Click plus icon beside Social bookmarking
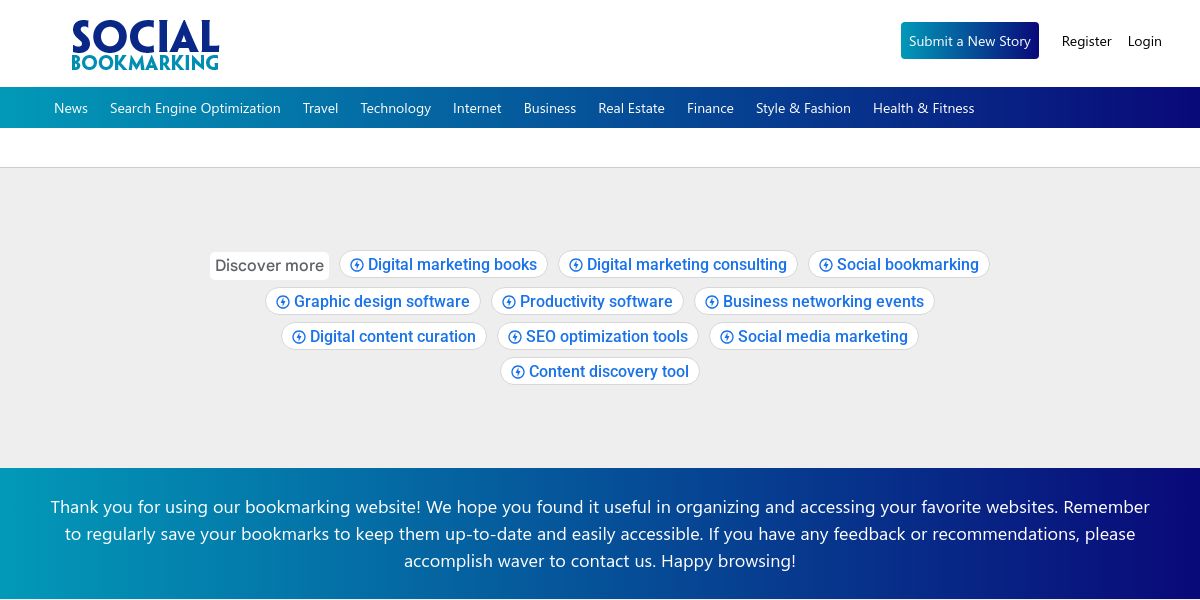1200x600 pixels. click(x=826, y=265)
